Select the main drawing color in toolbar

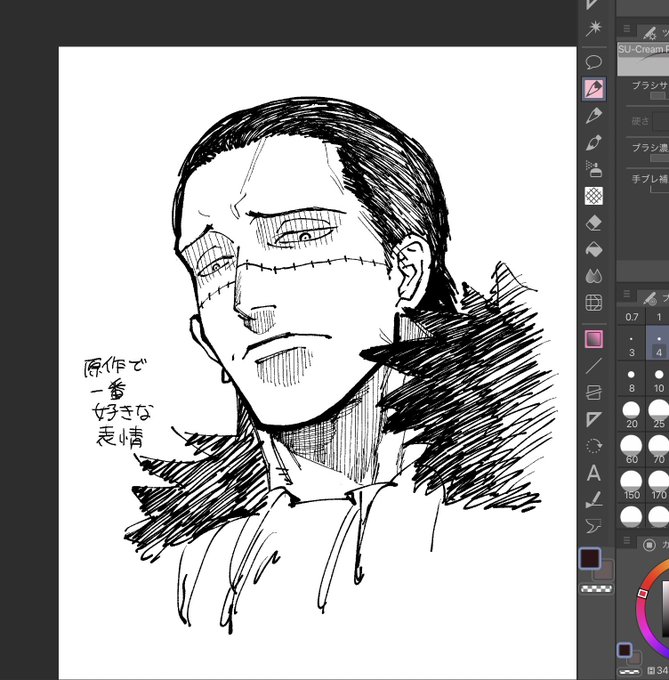[590, 558]
